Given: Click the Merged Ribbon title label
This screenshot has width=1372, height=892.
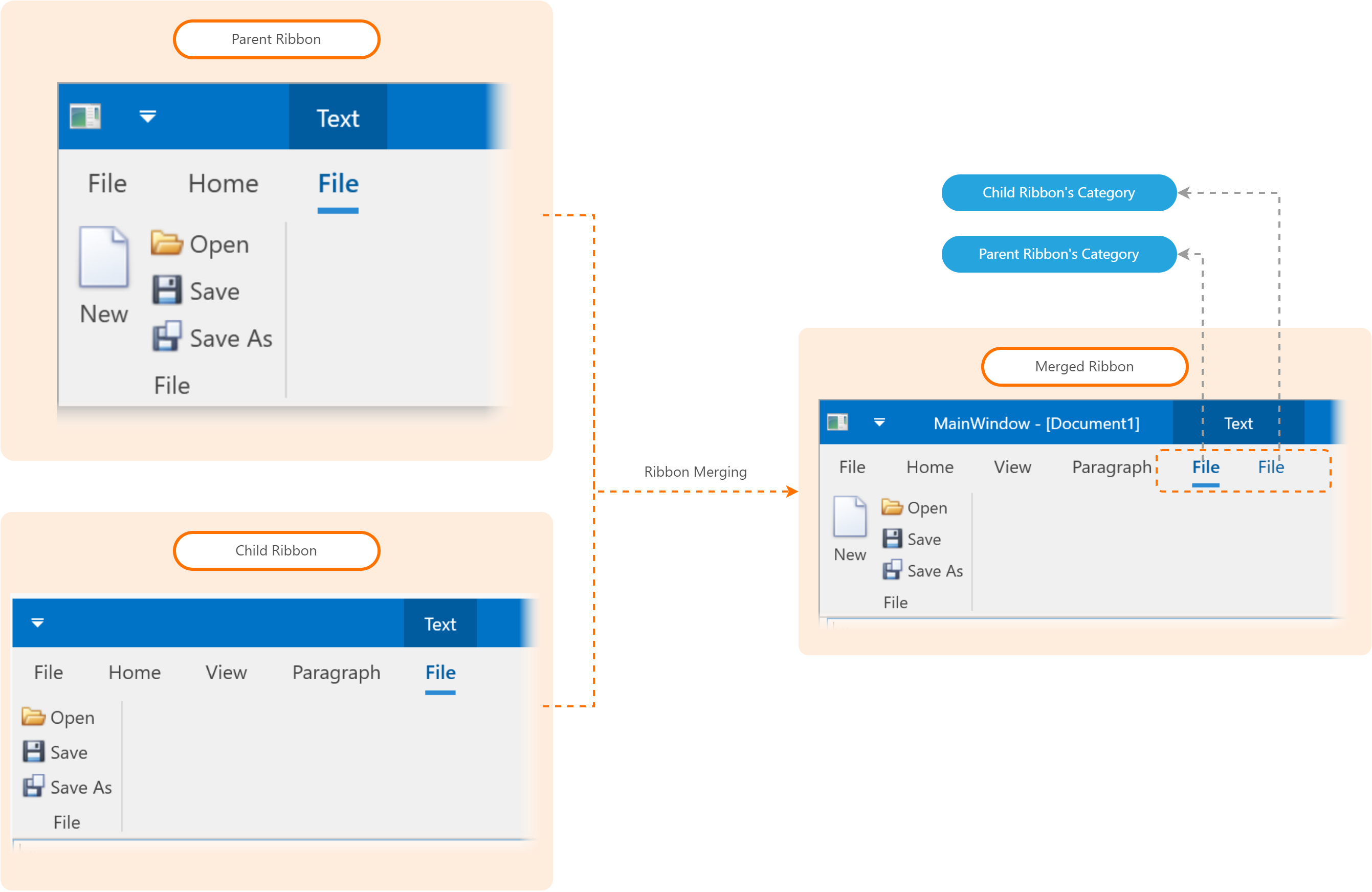Looking at the screenshot, I should point(1084,367).
